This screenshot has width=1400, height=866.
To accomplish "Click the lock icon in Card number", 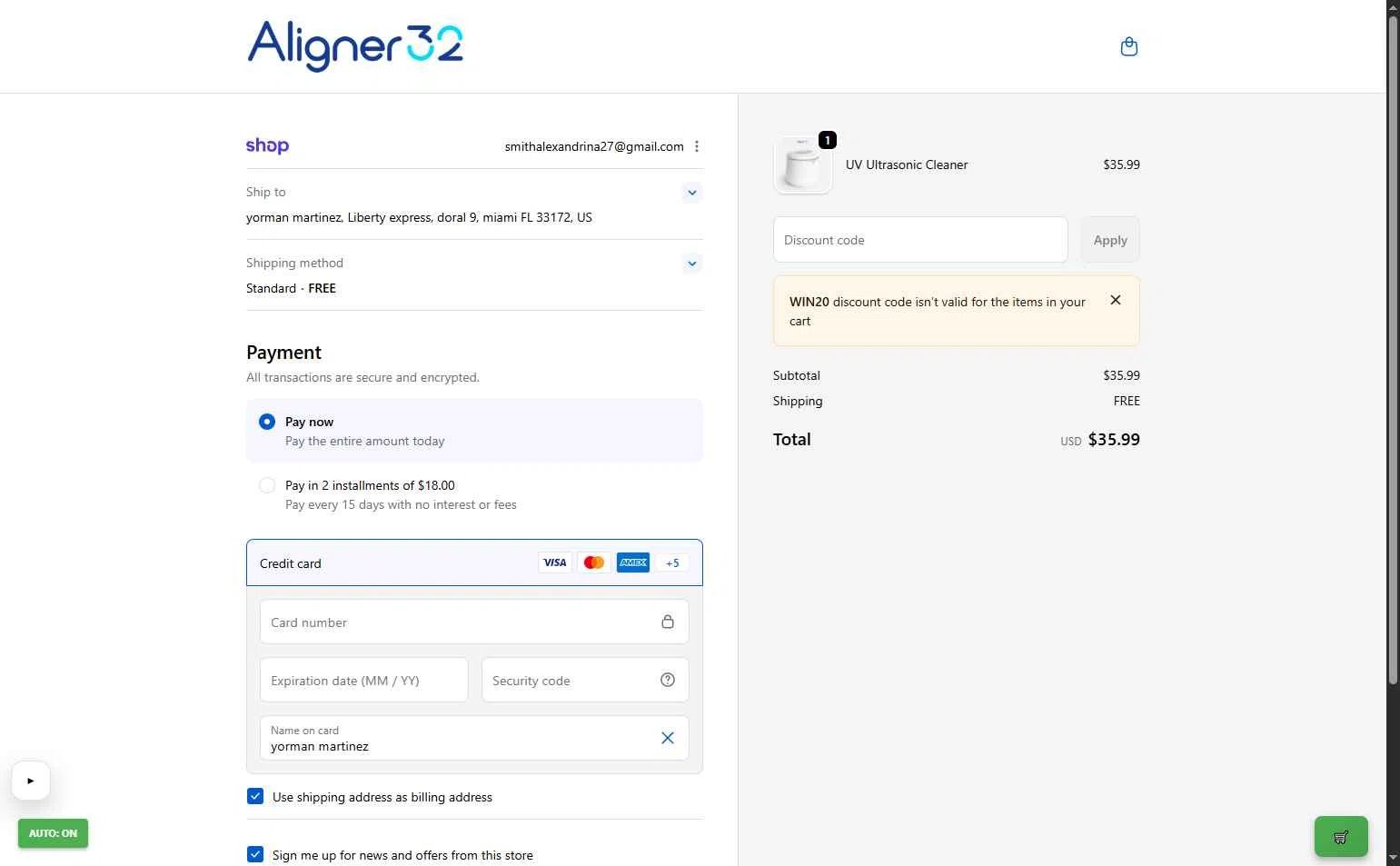I will [x=668, y=622].
